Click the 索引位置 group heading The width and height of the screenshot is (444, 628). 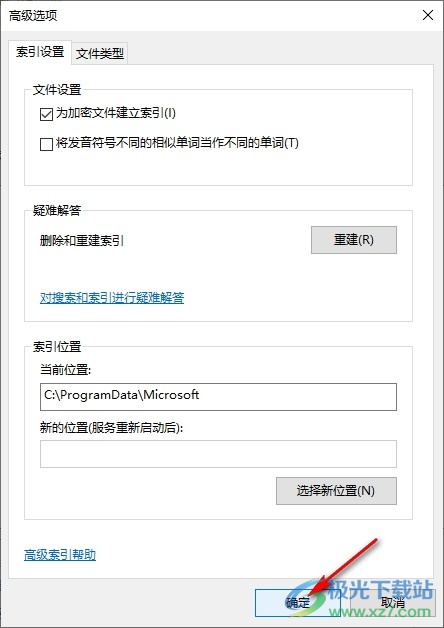[x=57, y=346]
